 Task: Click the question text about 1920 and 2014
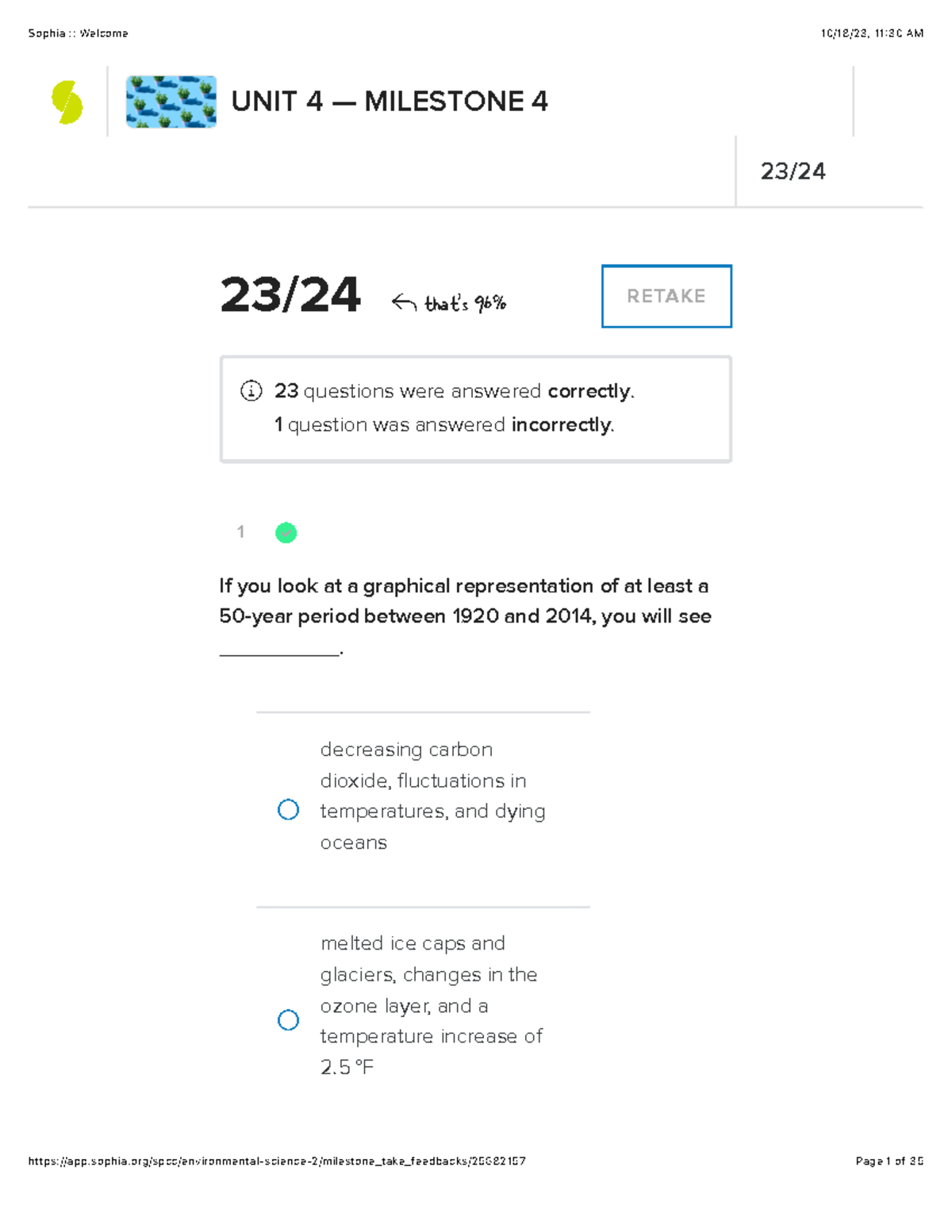[x=465, y=601]
